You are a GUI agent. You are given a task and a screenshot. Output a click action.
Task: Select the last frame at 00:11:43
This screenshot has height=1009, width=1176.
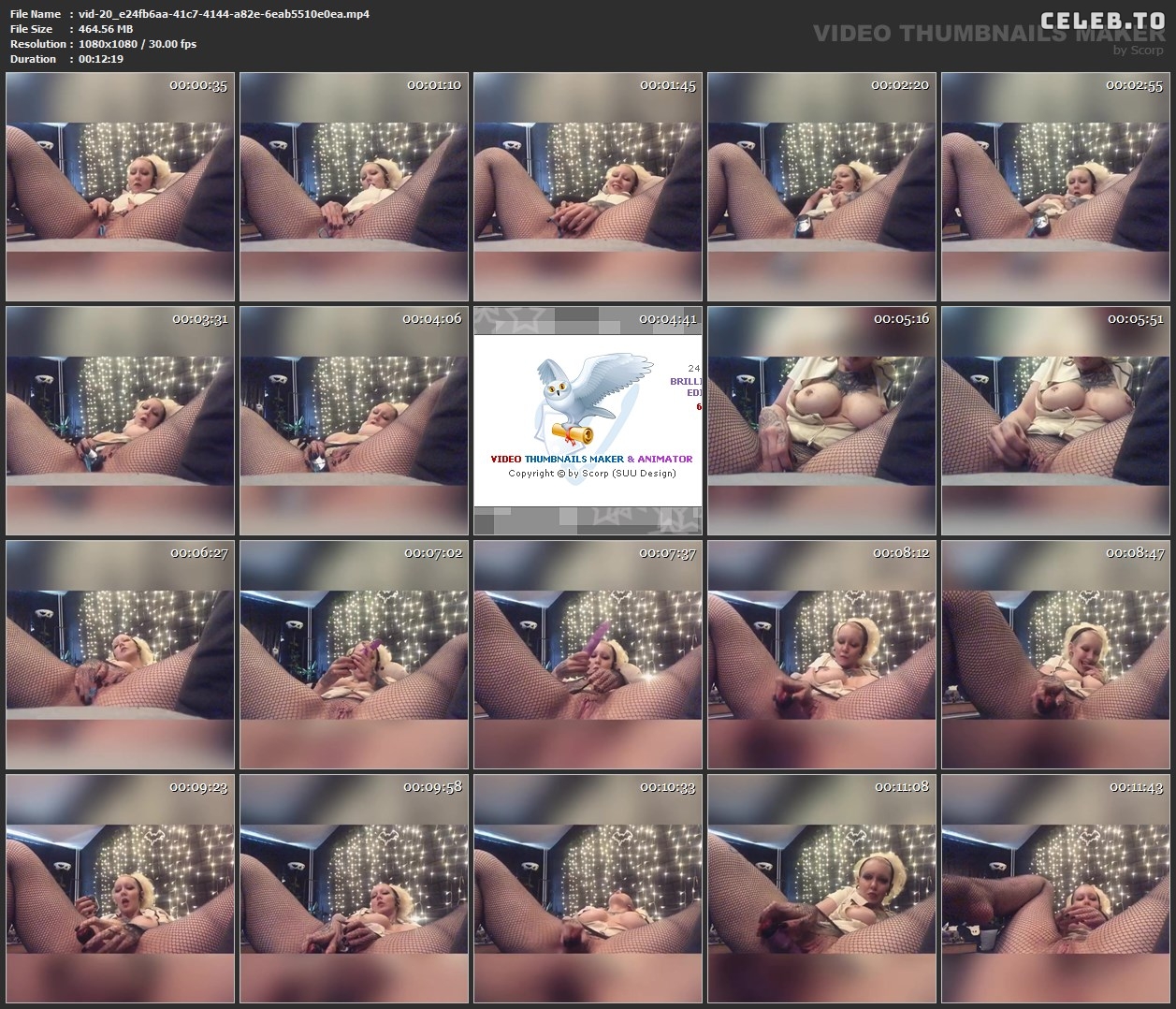coord(1055,889)
